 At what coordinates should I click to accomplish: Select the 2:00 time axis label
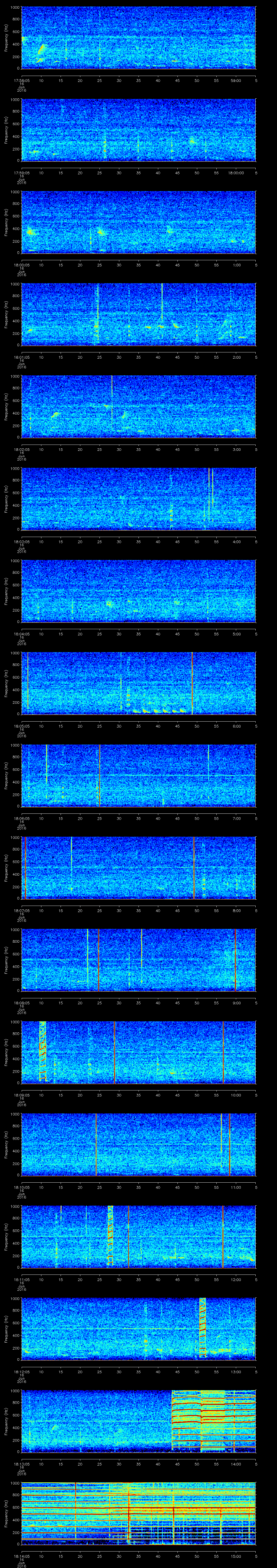[236, 357]
